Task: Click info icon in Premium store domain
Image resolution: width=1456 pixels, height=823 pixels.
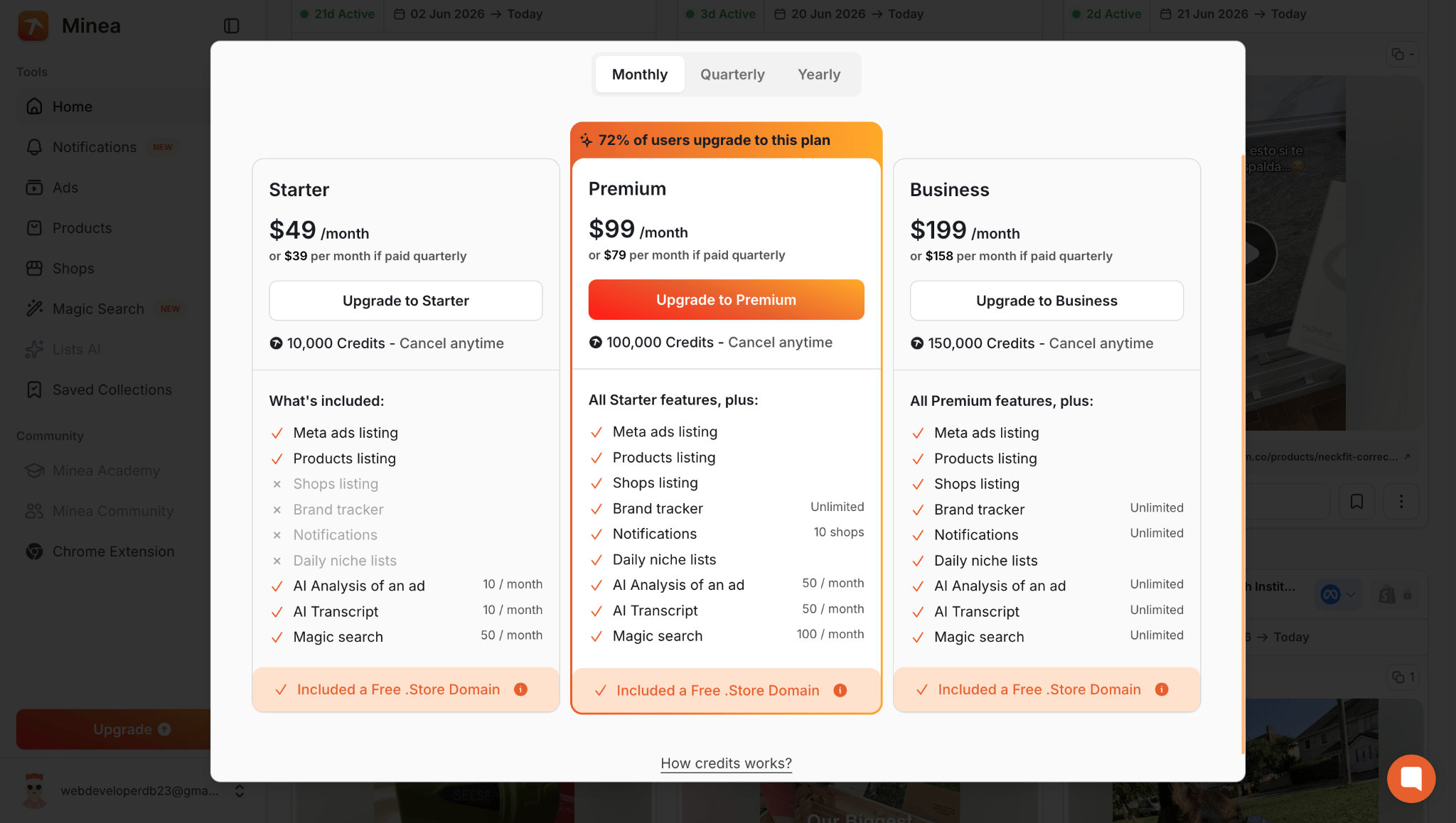Action: [840, 690]
